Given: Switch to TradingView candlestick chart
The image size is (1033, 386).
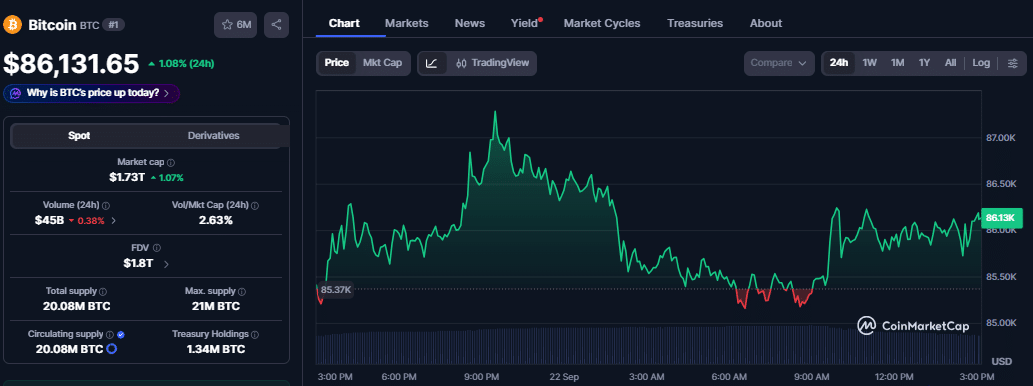Looking at the screenshot, I should click(492, 63).
